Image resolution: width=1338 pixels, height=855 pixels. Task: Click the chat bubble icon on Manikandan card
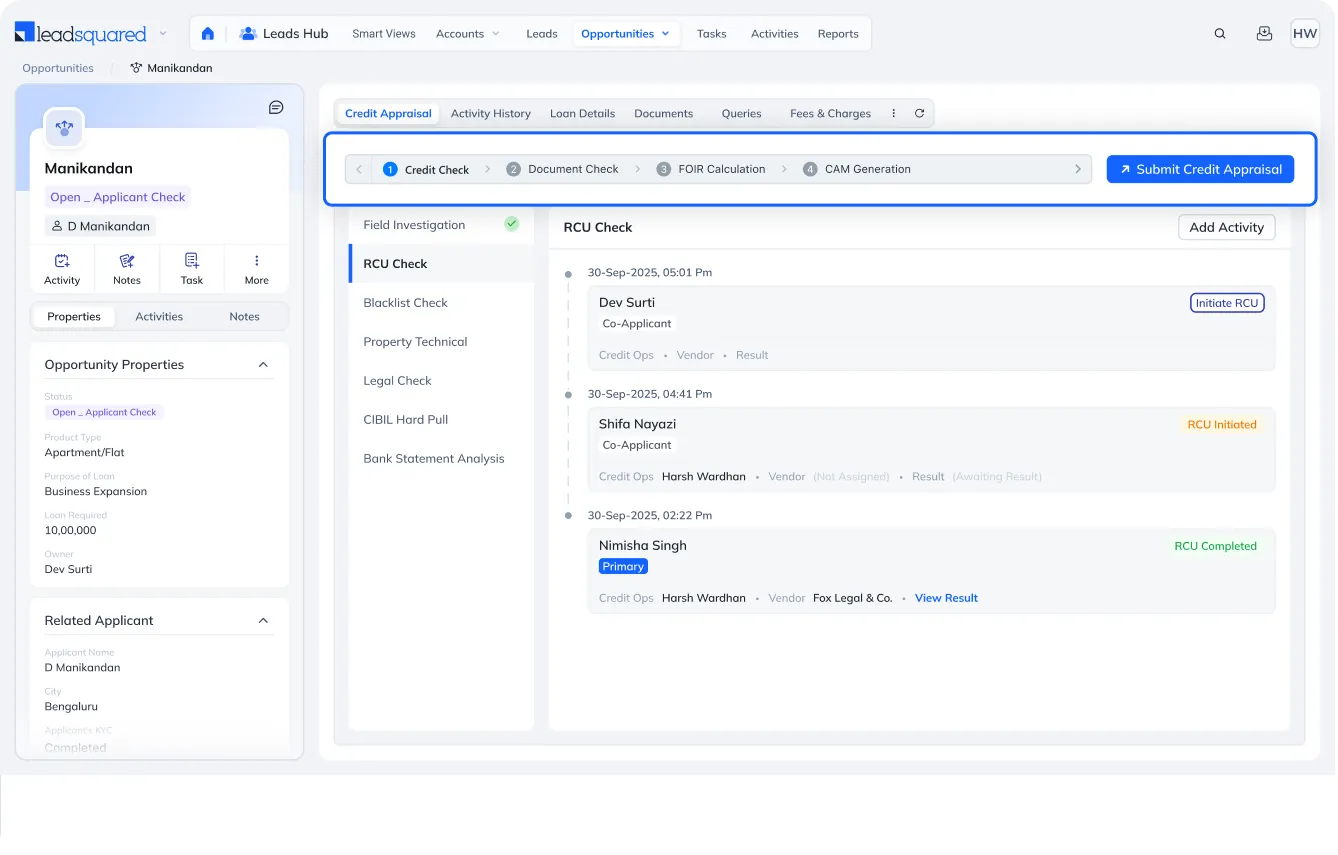(276, 108)
